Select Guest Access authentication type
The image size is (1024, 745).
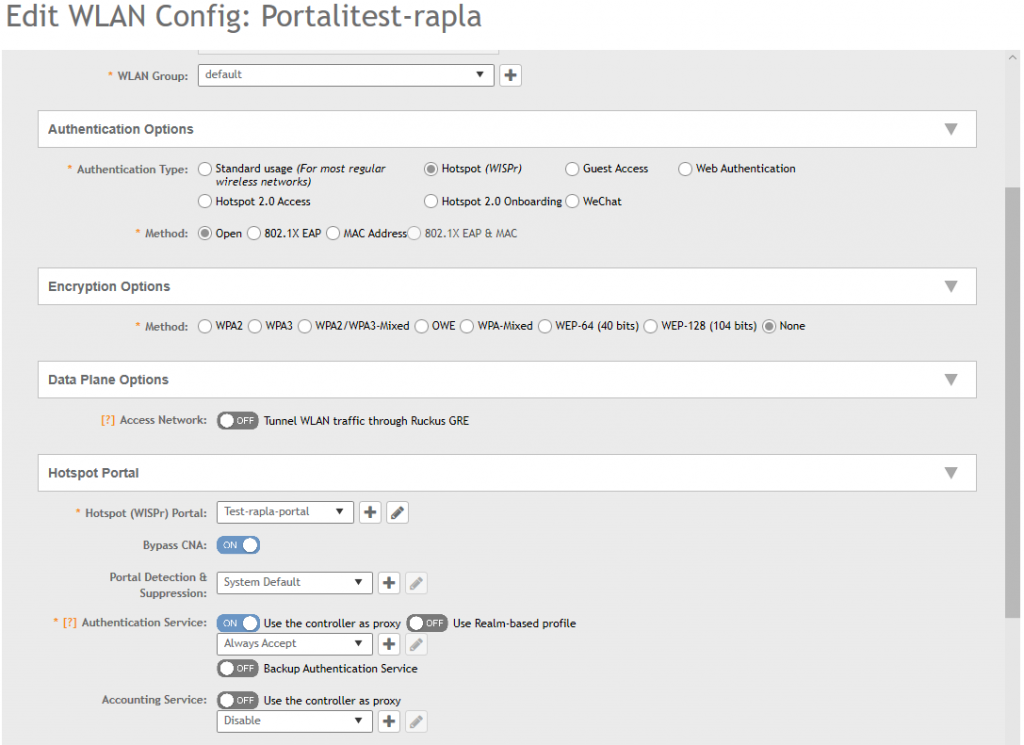click(x=573, y=169)
